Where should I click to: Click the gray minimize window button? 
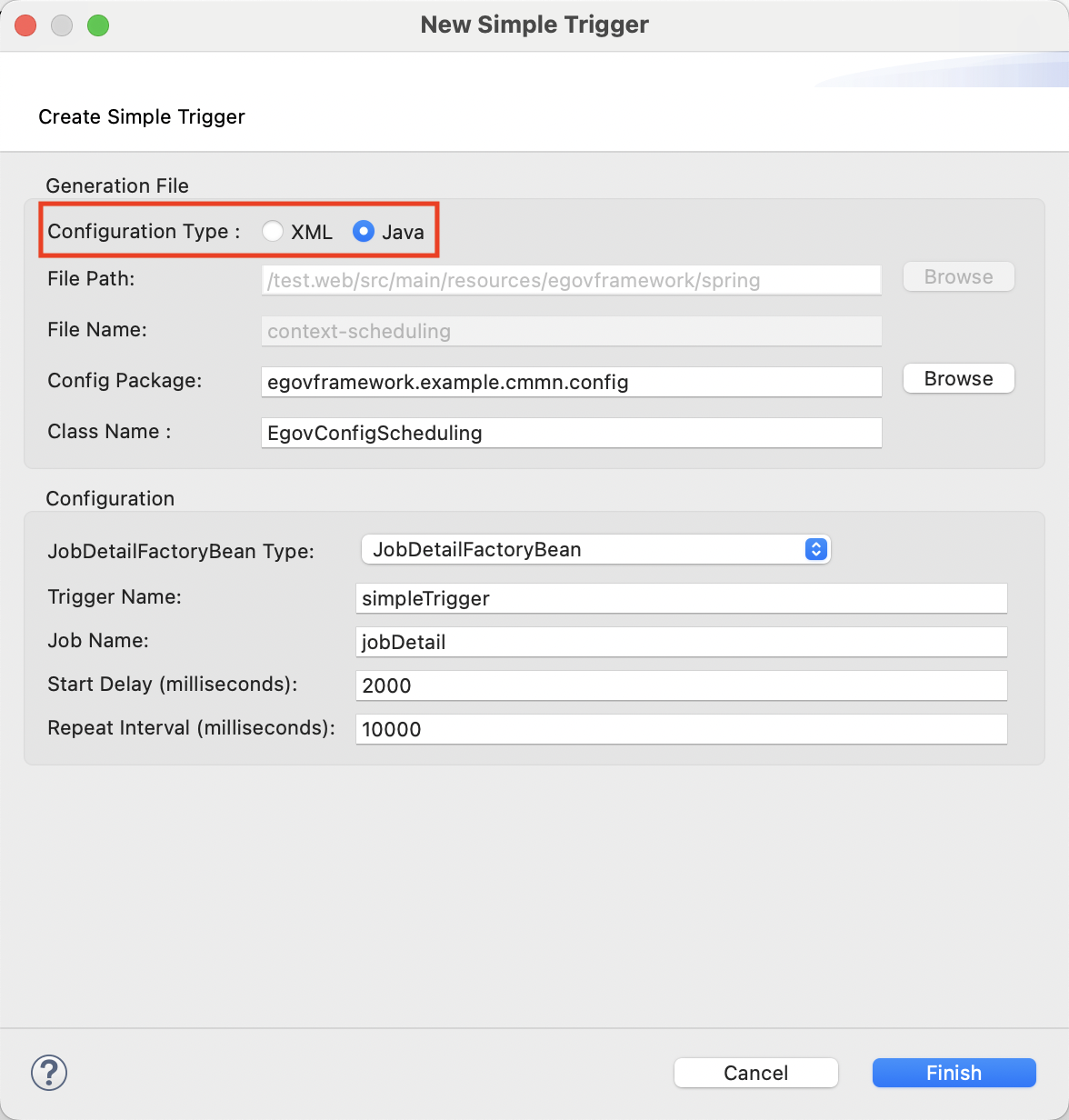click(62, 25)
